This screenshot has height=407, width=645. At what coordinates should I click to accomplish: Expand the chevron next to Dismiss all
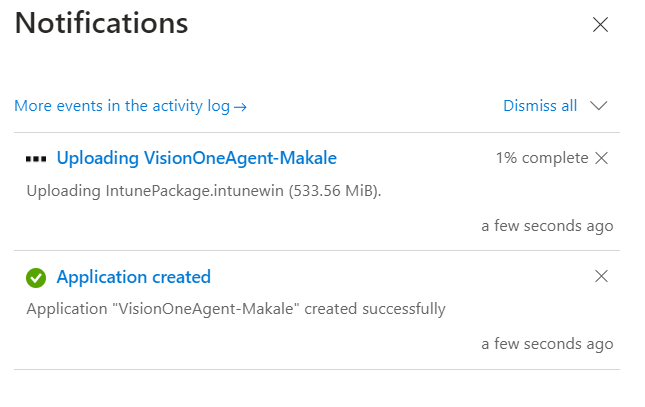[x=599, y=106]
